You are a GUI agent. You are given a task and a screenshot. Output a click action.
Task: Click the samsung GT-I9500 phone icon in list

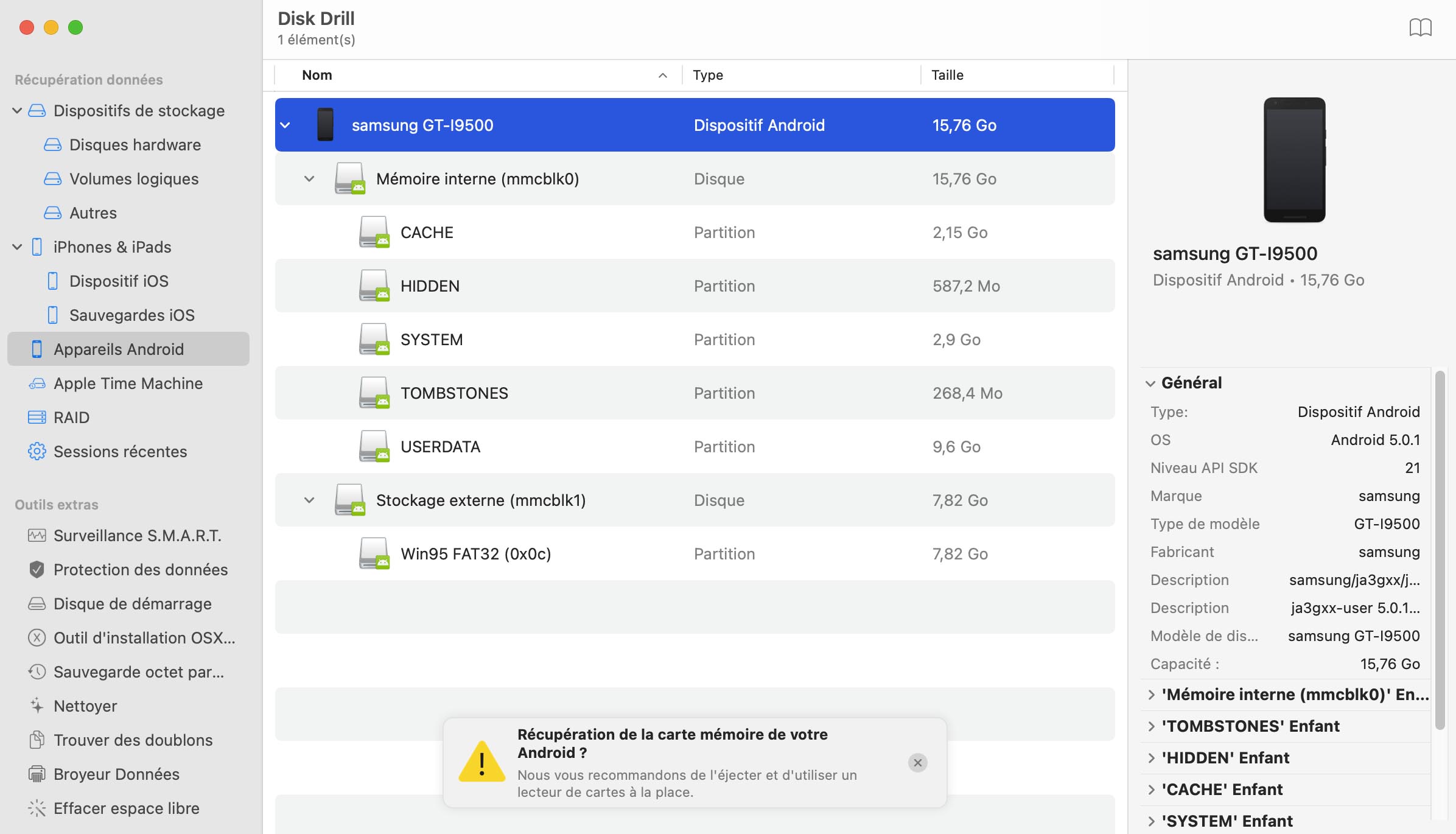326,125
